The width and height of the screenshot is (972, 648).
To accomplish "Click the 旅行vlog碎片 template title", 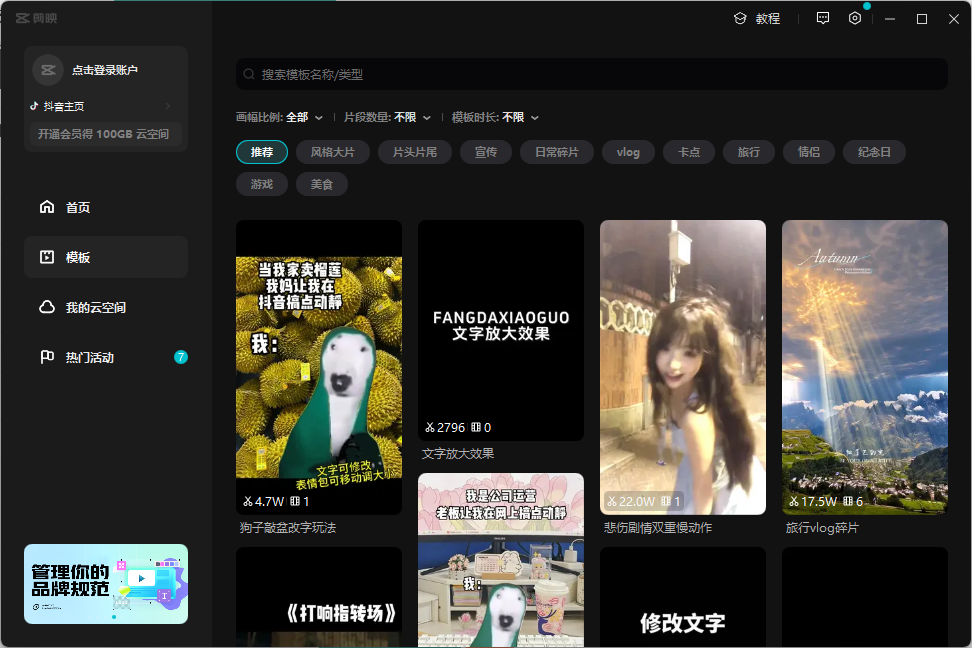I will coord(822,528).
